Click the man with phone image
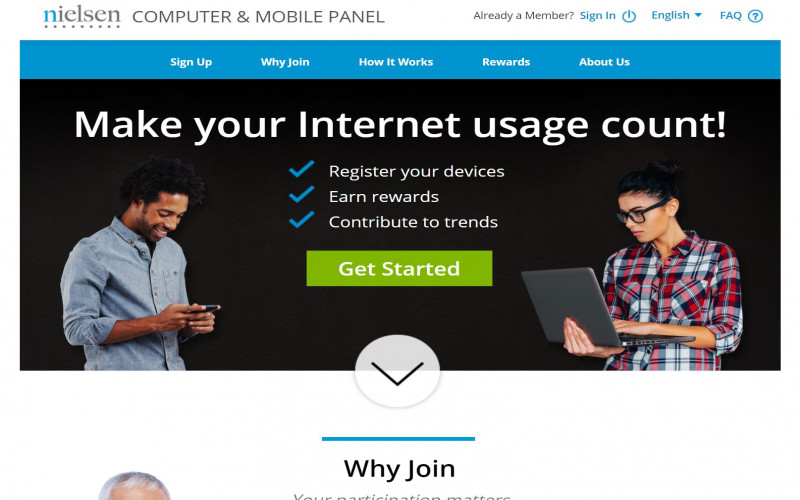This screenshot has width=800, height=500. [x=138, y=265]
